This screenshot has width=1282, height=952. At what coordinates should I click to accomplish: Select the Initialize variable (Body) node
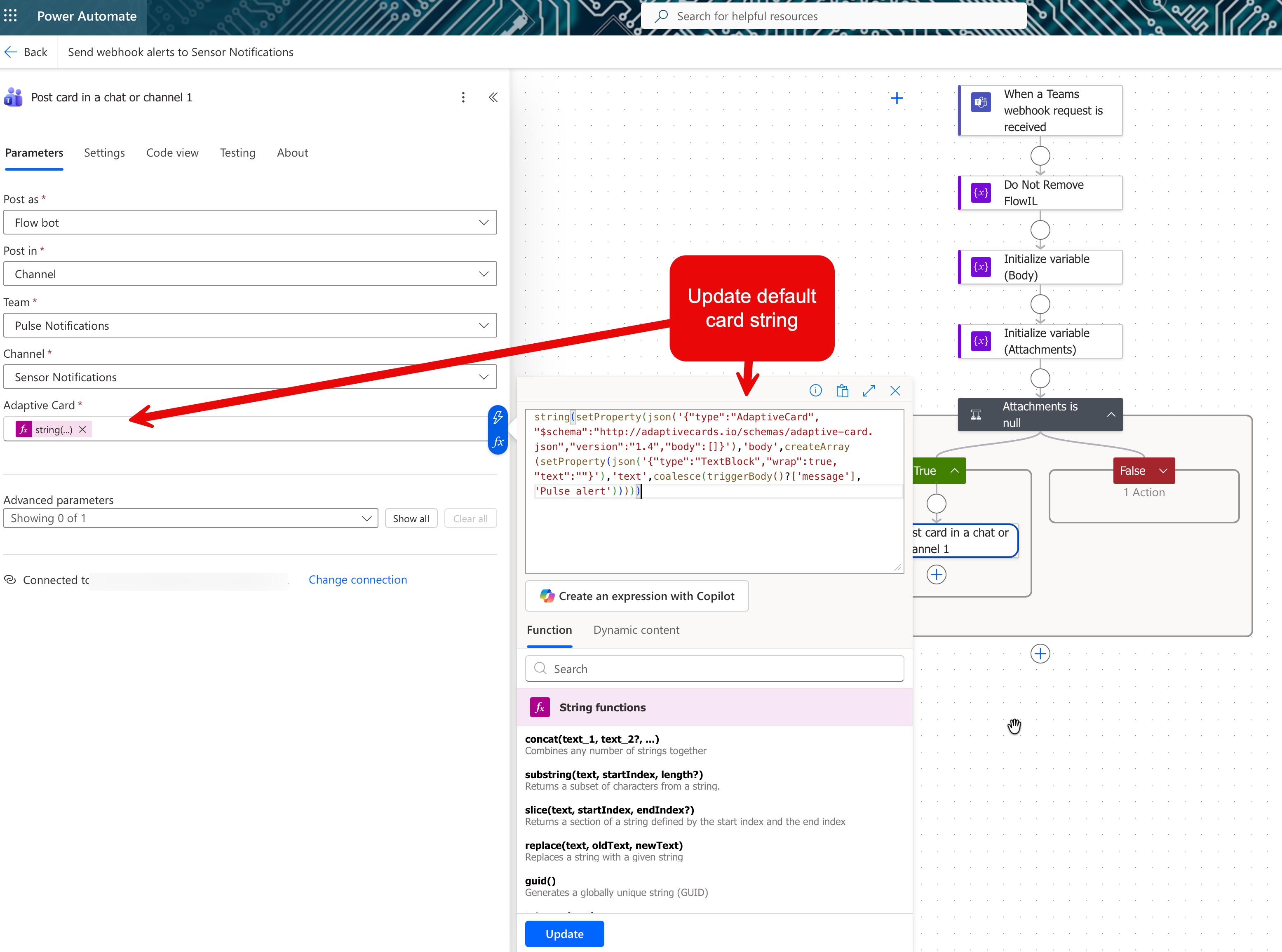point(1040,267)
